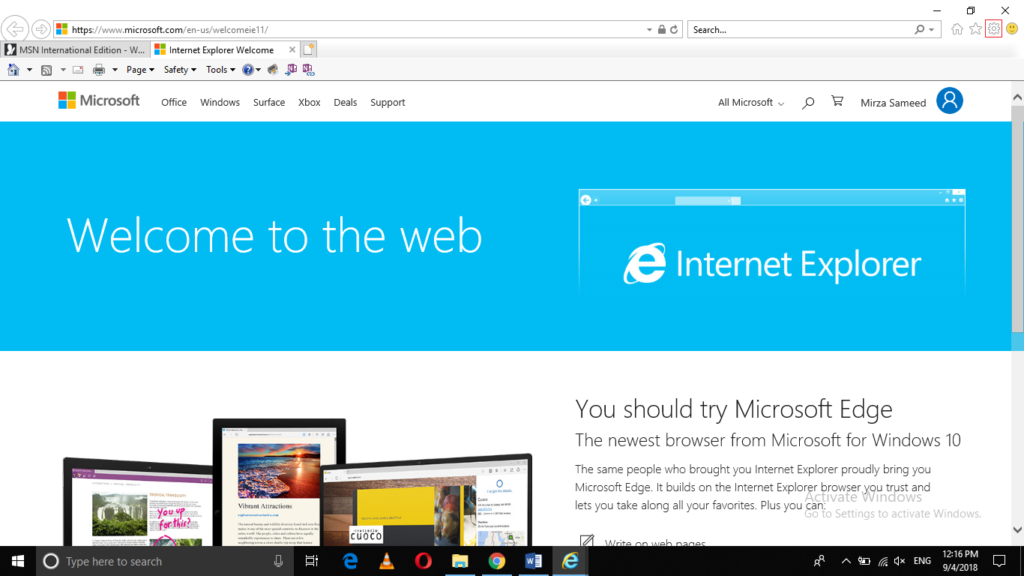Click the command bar Home button
Screen dimensions: 1024x576
[13, 69]
